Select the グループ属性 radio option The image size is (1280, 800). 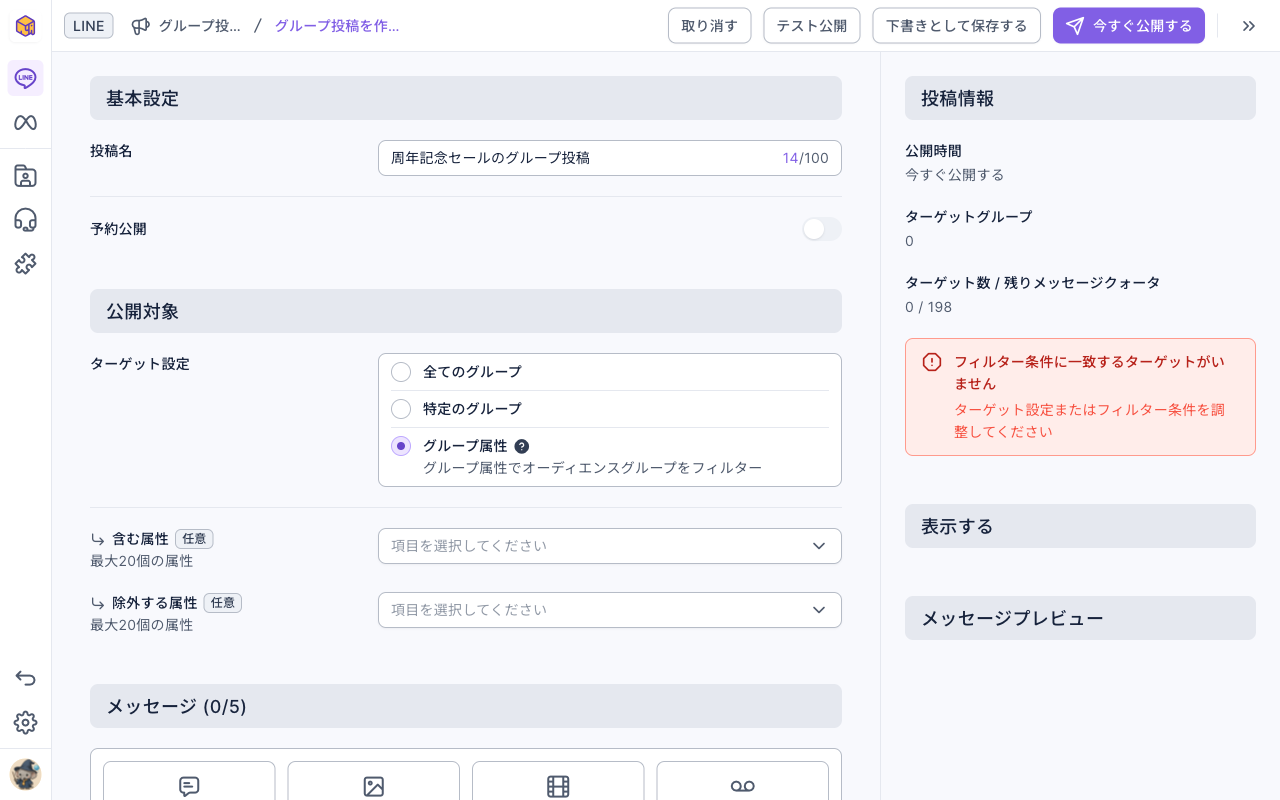401,446
